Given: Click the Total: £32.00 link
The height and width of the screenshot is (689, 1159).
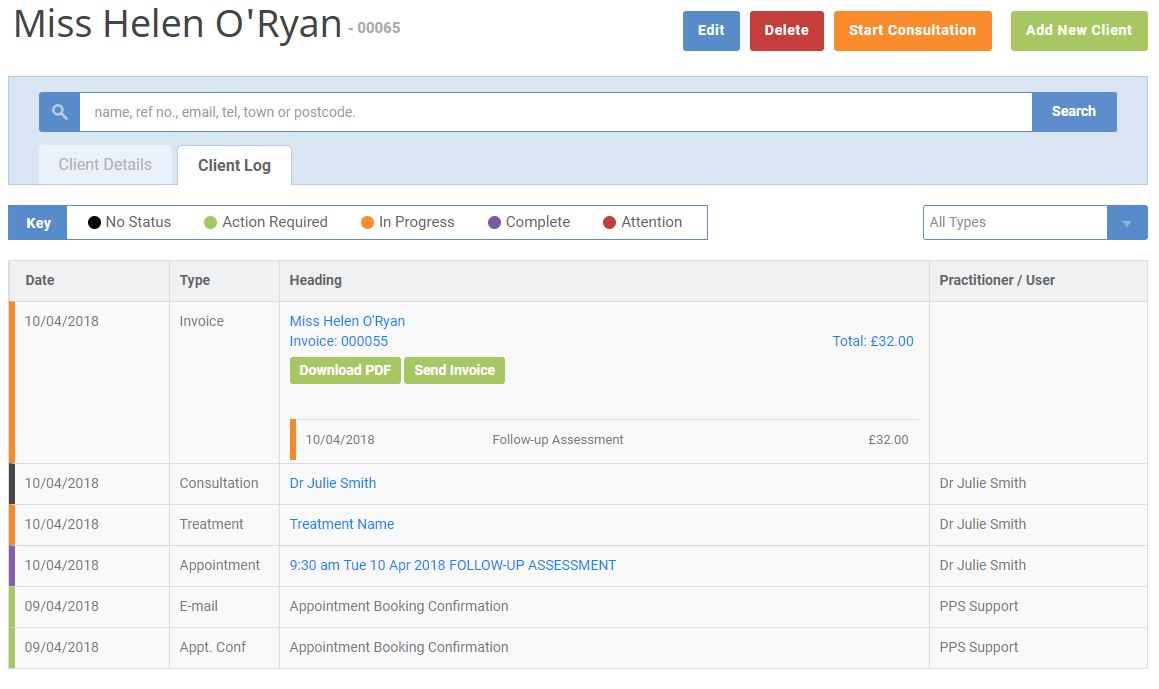Looking at the screenshot, I should [x=873, y=341].
